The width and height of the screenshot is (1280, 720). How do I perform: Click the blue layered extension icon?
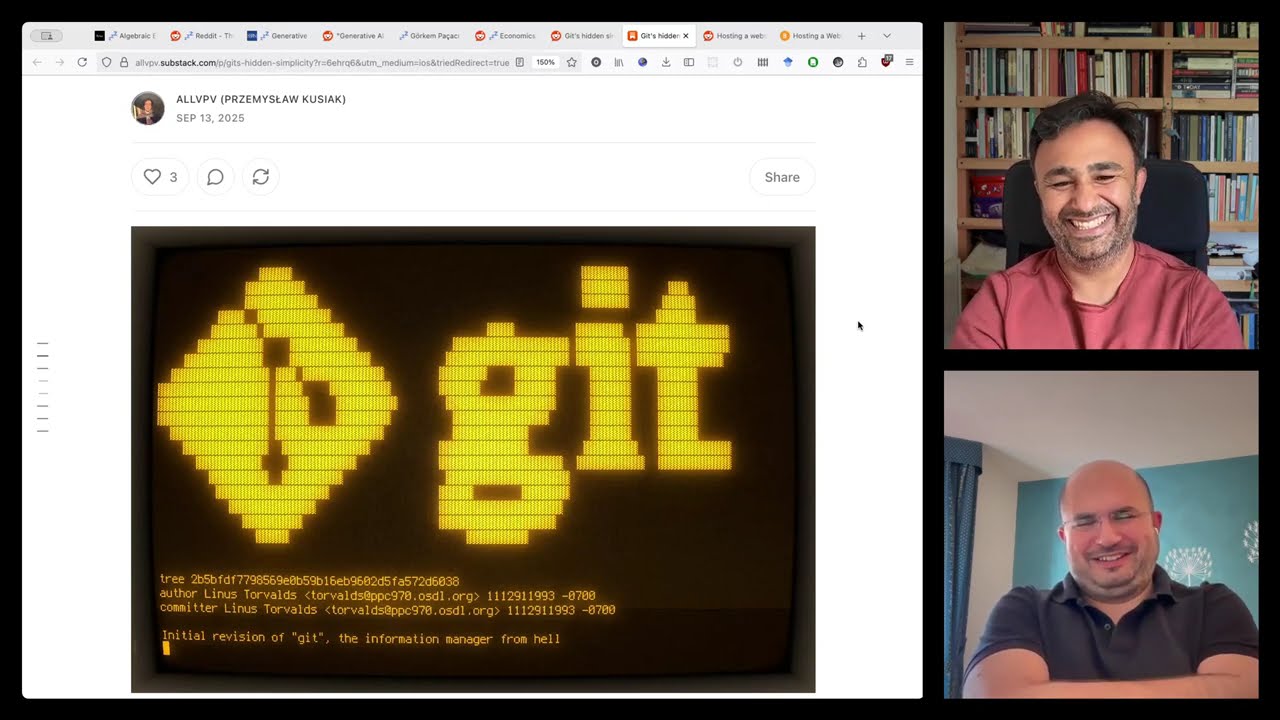tap(788, 62)
